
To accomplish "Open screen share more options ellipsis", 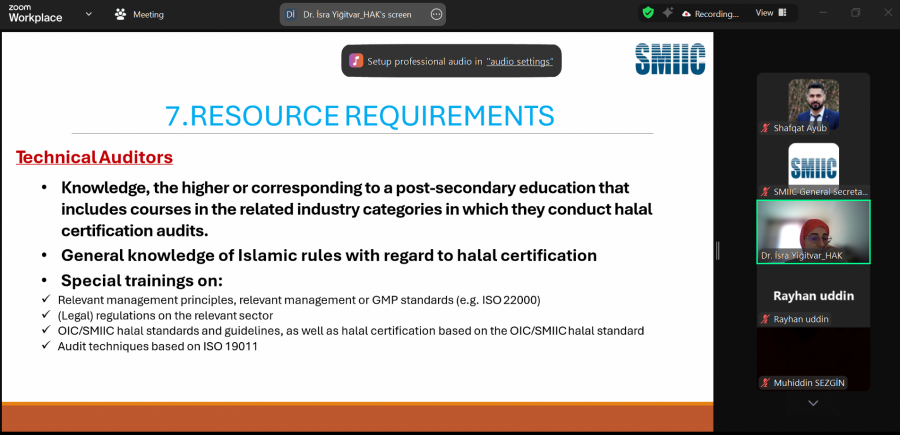I will pos(436,14).
